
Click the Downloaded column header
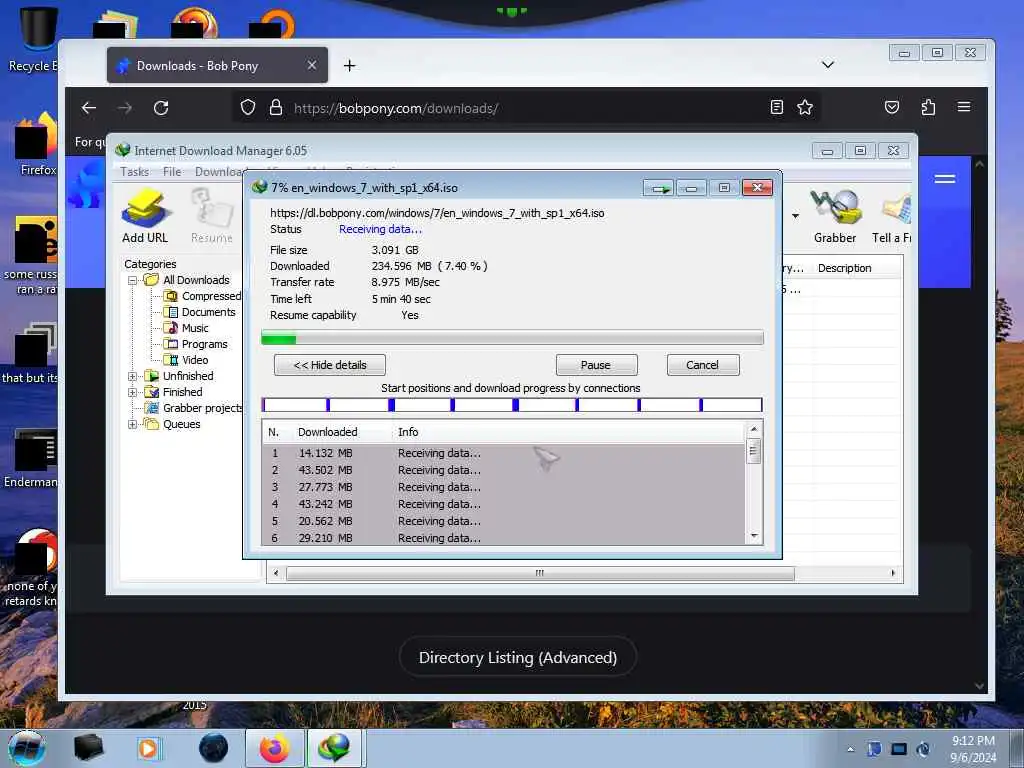click(x=327, y=432)
